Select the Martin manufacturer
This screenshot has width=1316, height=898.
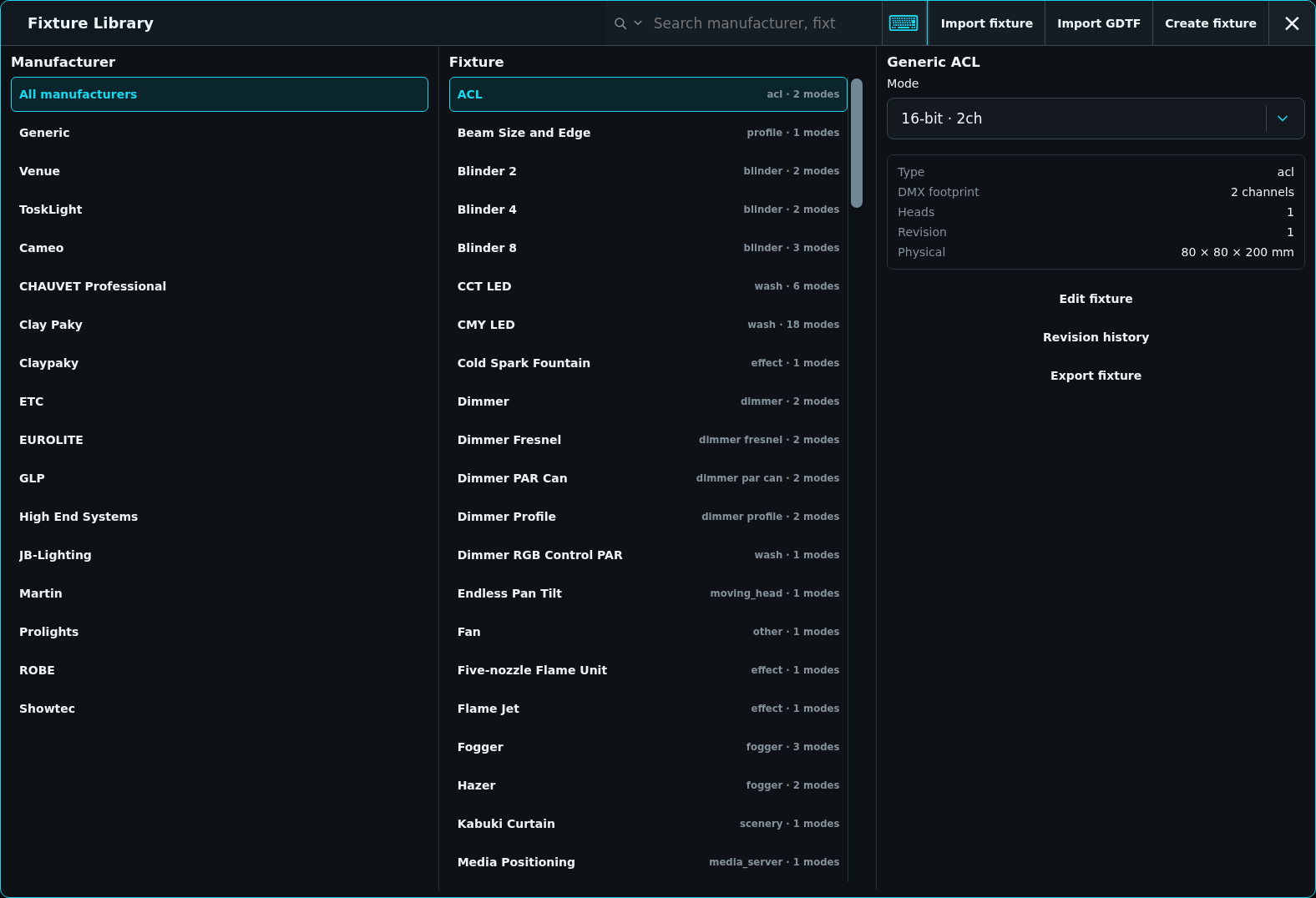[220, 593]
